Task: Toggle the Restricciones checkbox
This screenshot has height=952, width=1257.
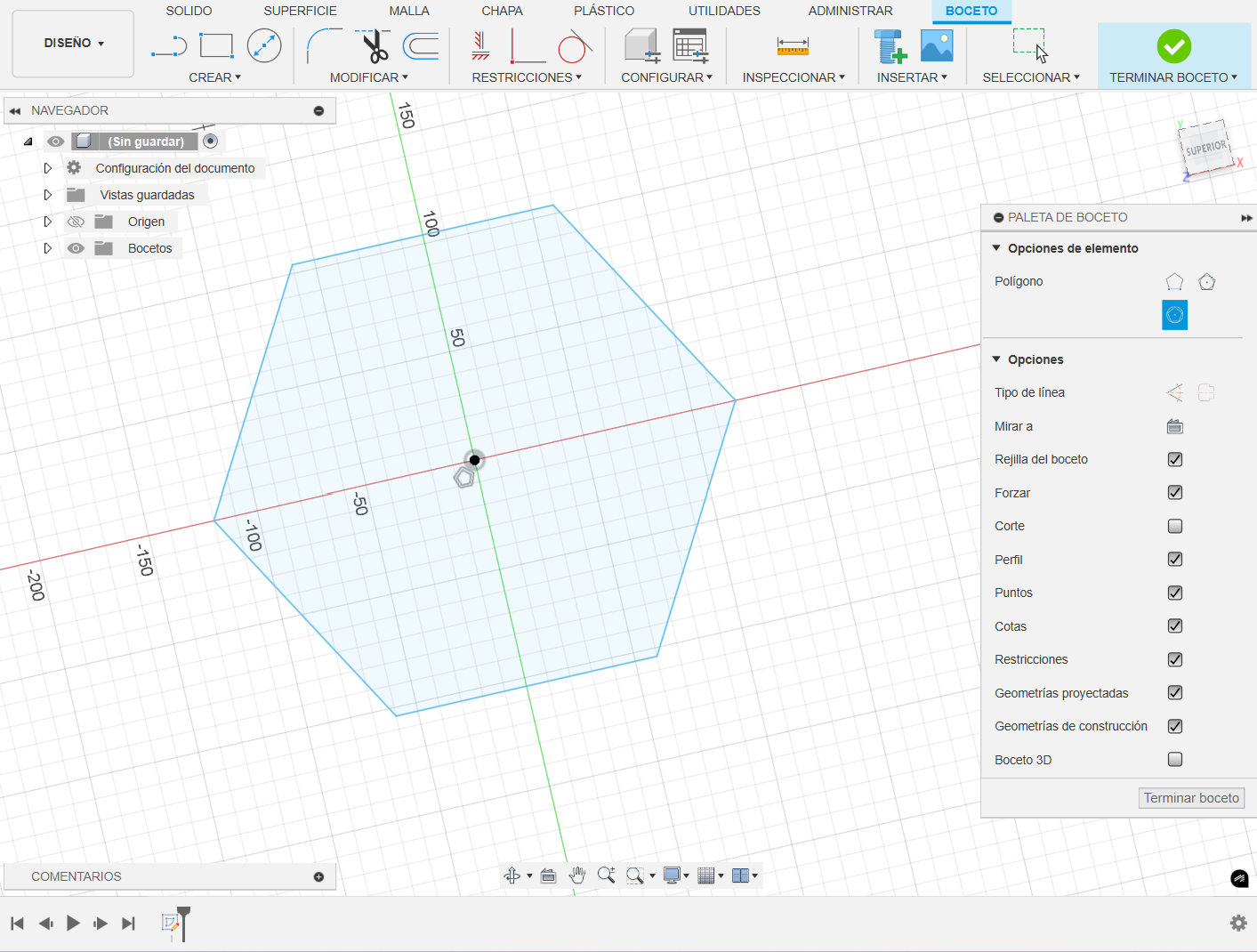Action: [1174, 659]
